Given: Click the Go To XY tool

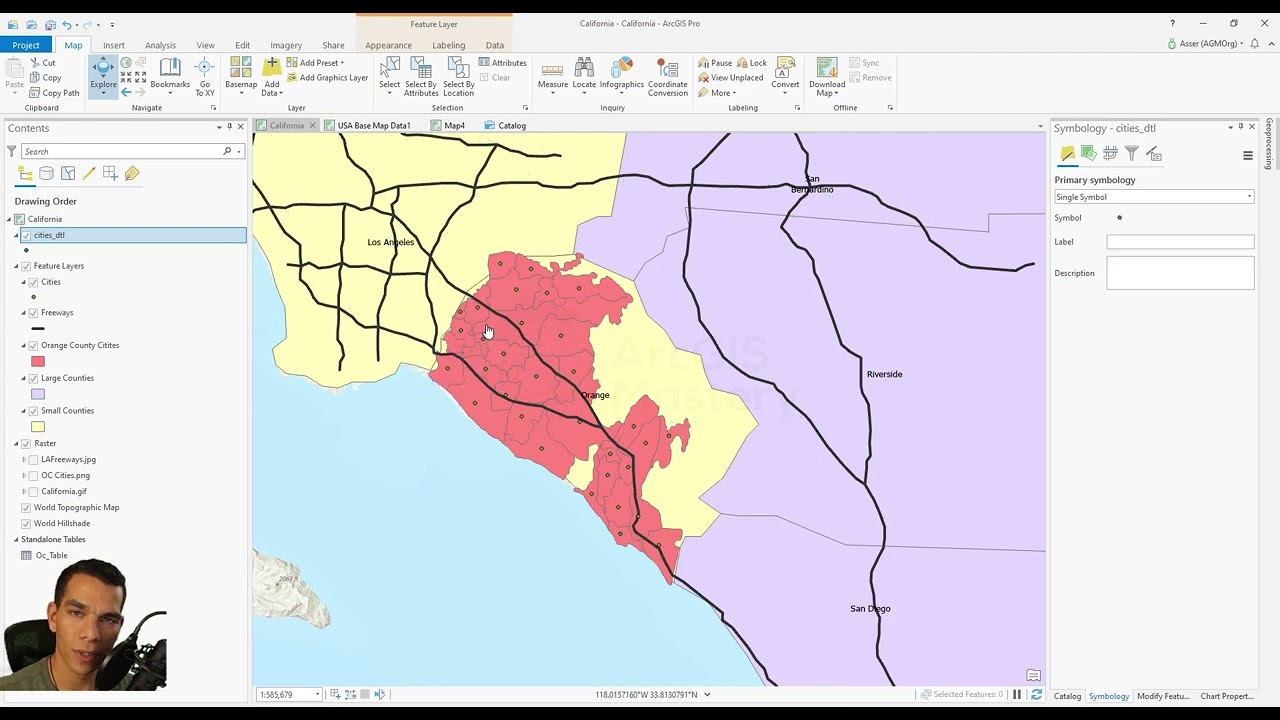Looking at the screenshot, I should pyautogui.click(x=204, y=76).
